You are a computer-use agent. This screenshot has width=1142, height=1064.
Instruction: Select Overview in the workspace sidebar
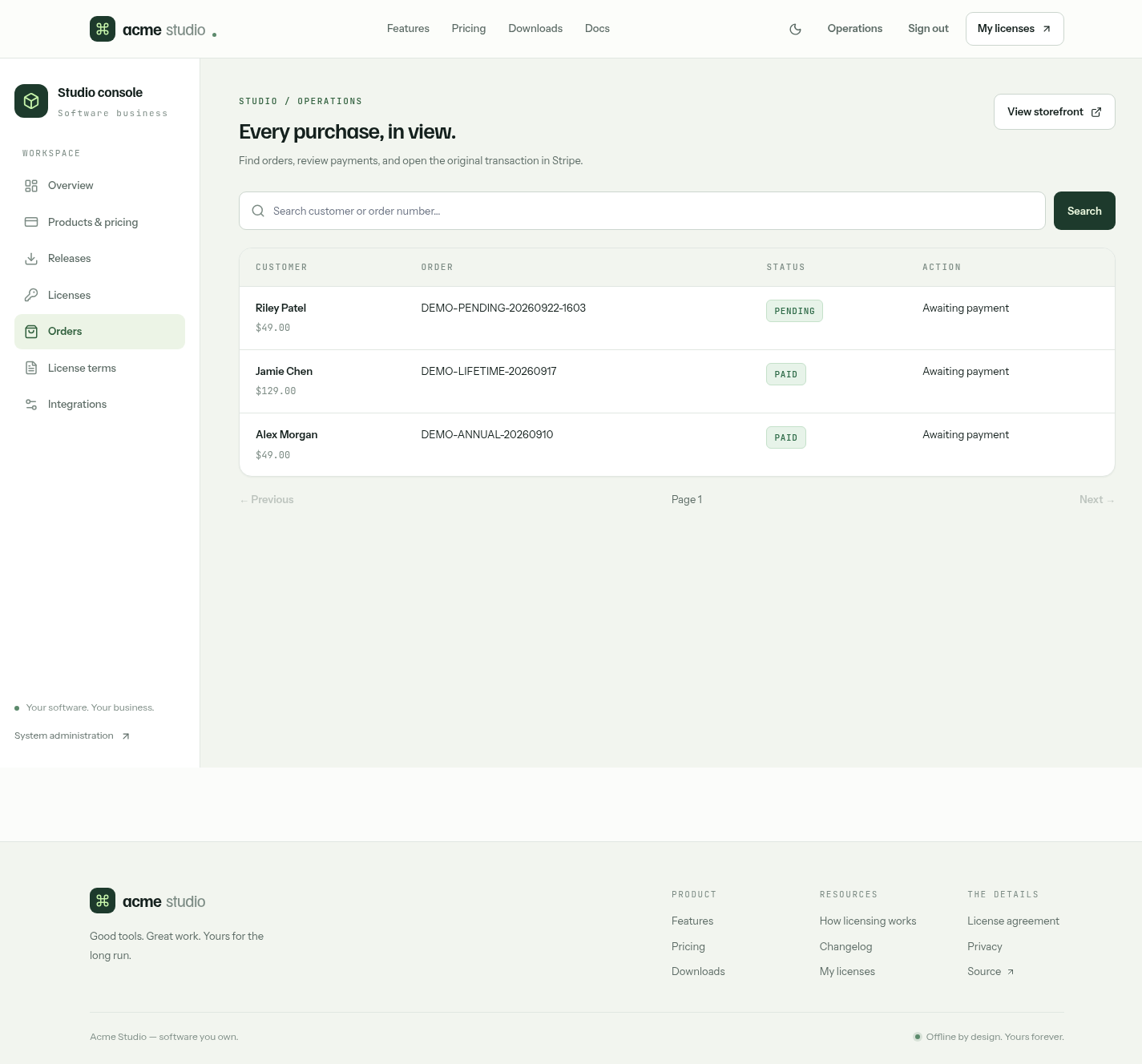coord(99,186)
